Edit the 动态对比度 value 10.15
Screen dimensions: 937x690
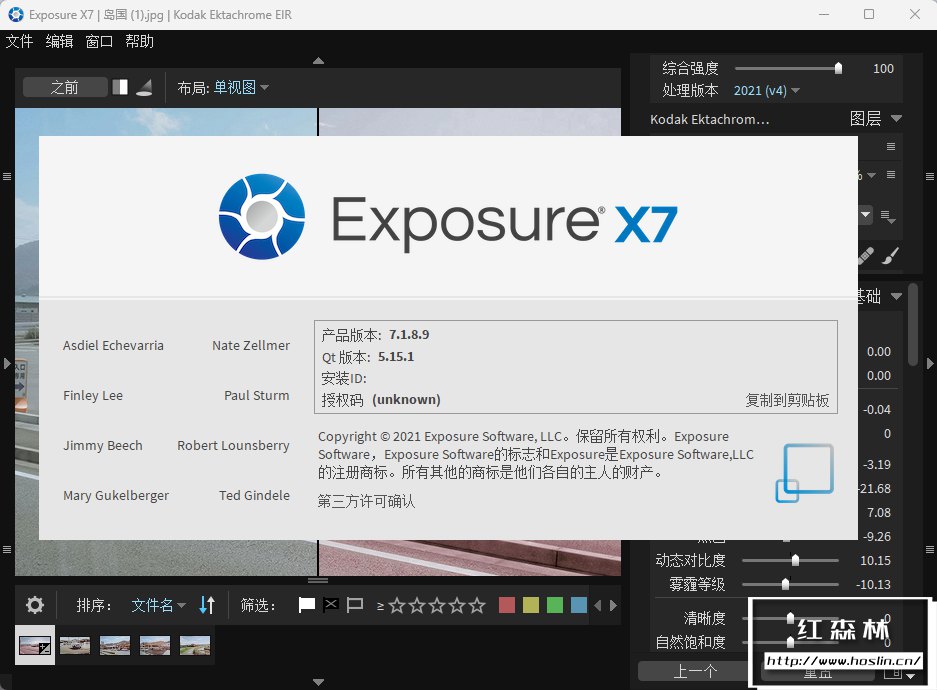click(875, 560)
